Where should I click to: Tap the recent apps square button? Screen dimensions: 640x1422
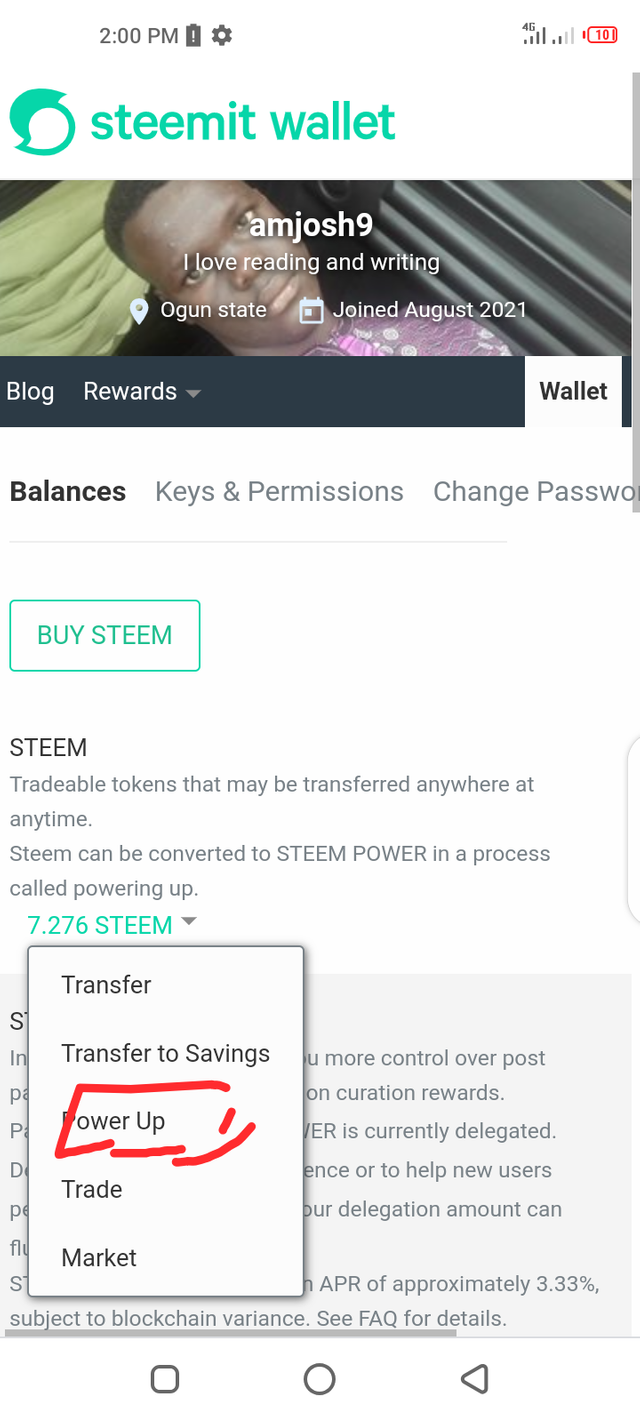click(x=165, y=1378)
